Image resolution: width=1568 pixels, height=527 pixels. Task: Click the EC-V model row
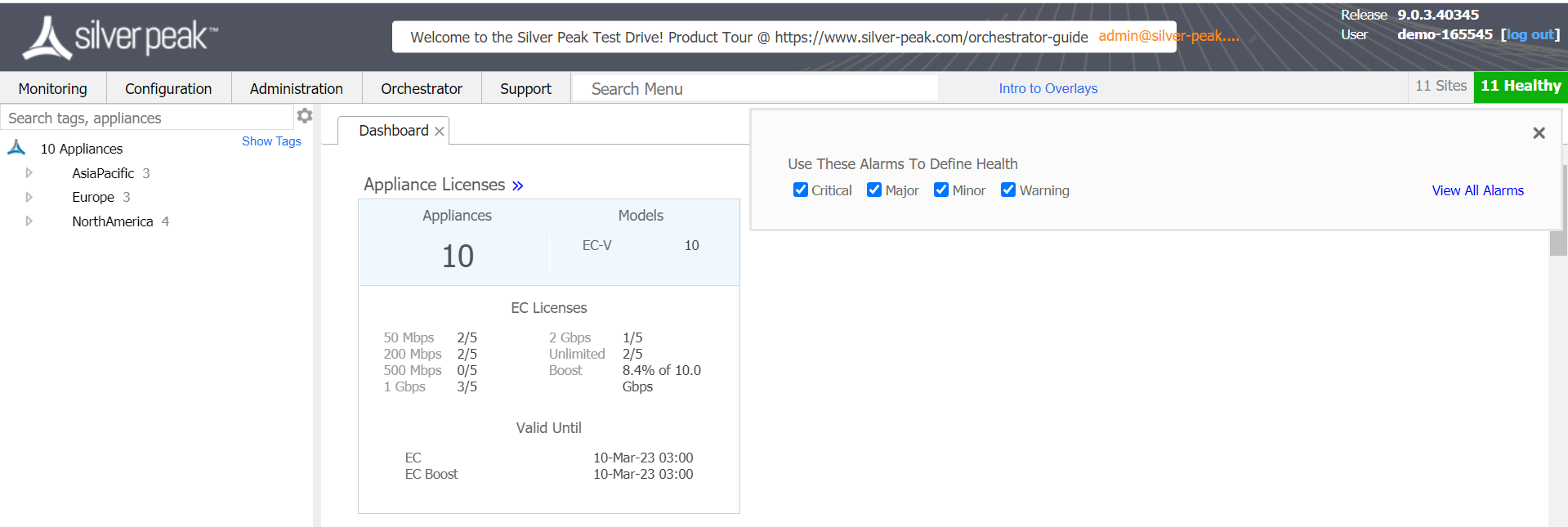(641, 245)
